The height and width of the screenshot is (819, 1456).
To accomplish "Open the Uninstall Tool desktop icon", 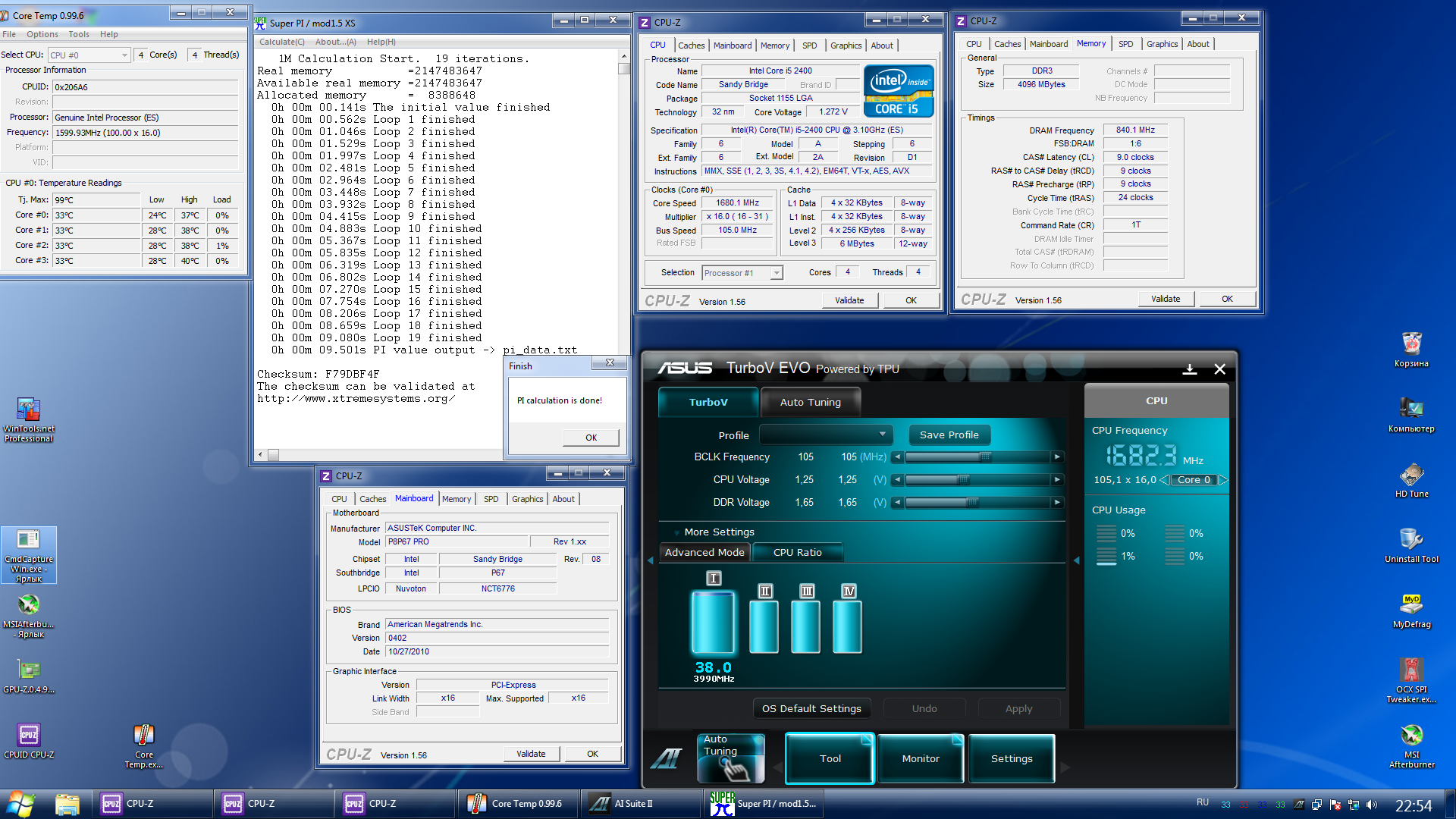I will tap(1411, 545).
